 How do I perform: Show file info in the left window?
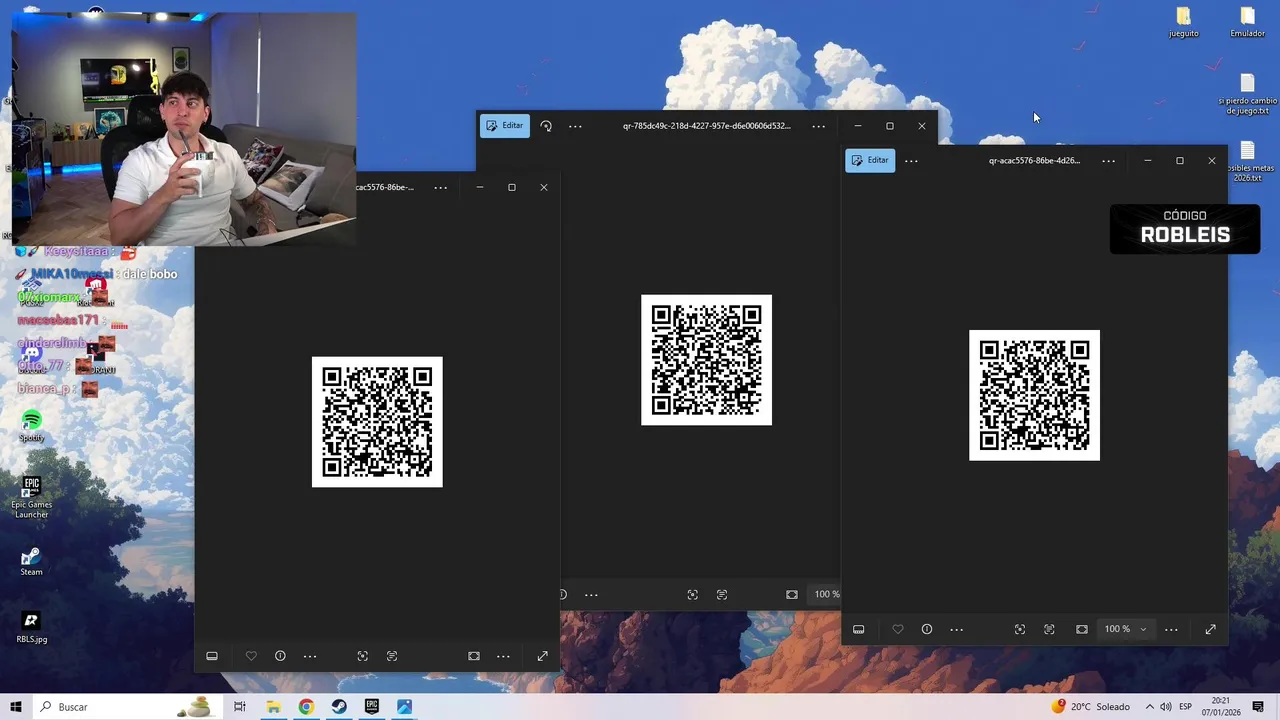280,656
